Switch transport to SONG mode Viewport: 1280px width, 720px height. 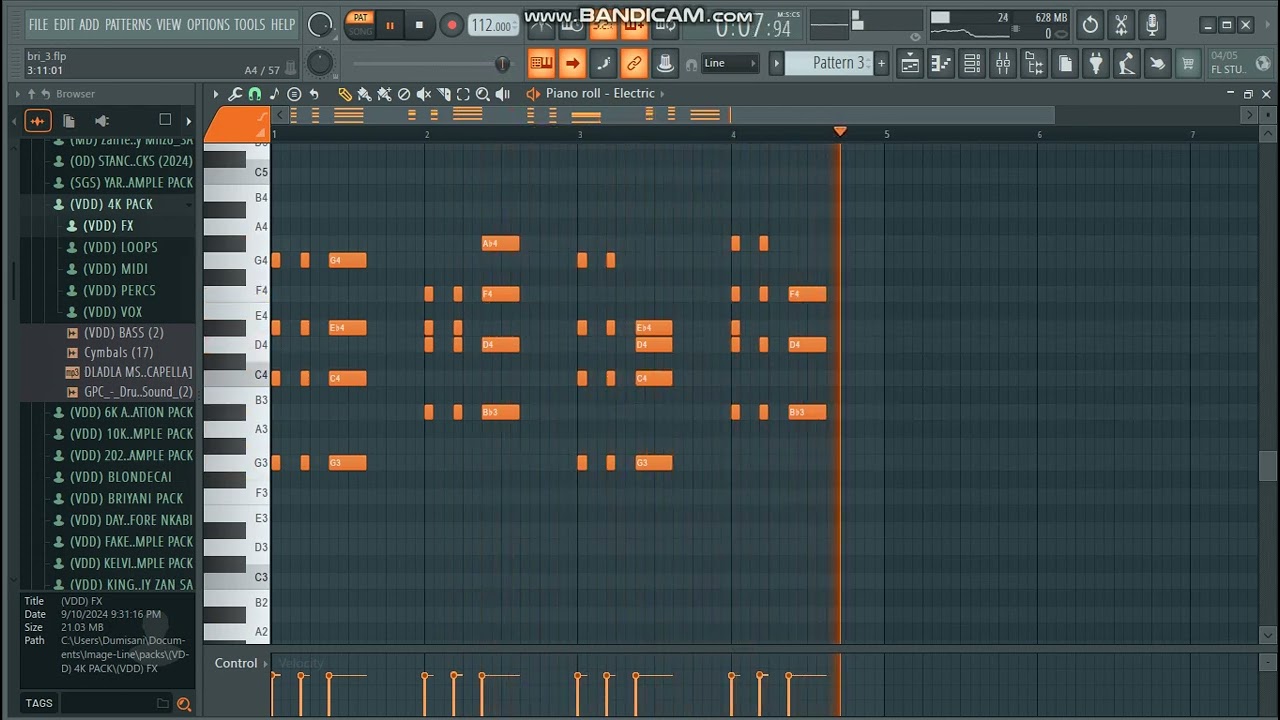360,32
